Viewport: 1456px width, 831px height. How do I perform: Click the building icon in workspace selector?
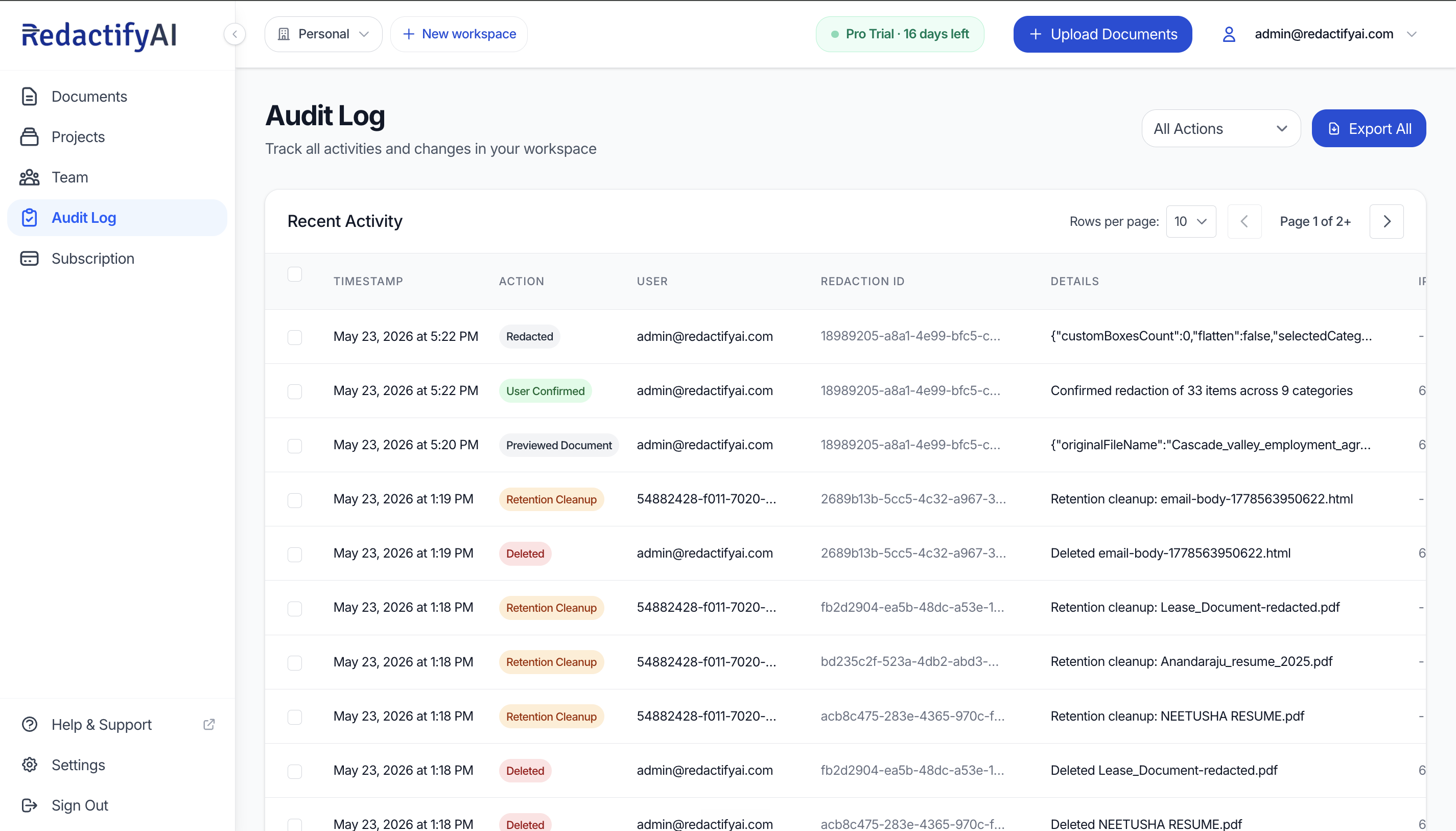(283, 34)
